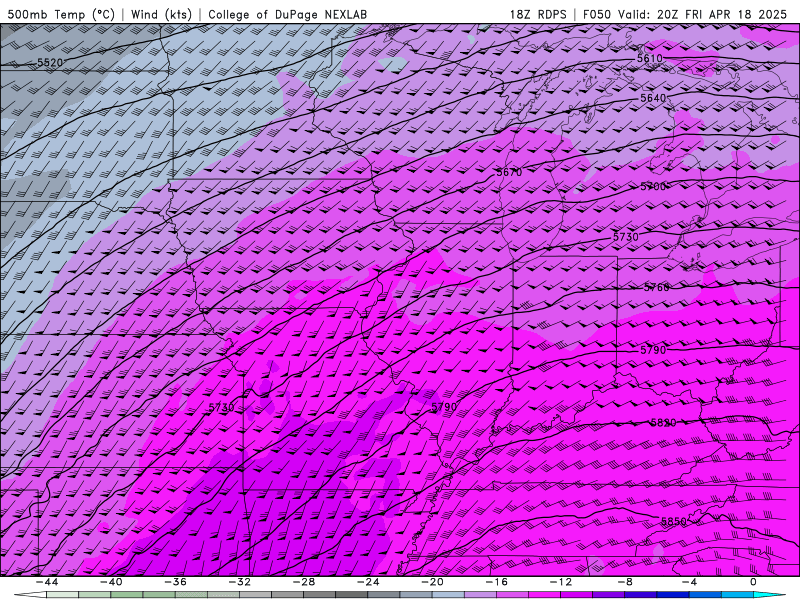Click the 5610 height contour label
This screenshot has height=600, width=800.
pos(649,58)
